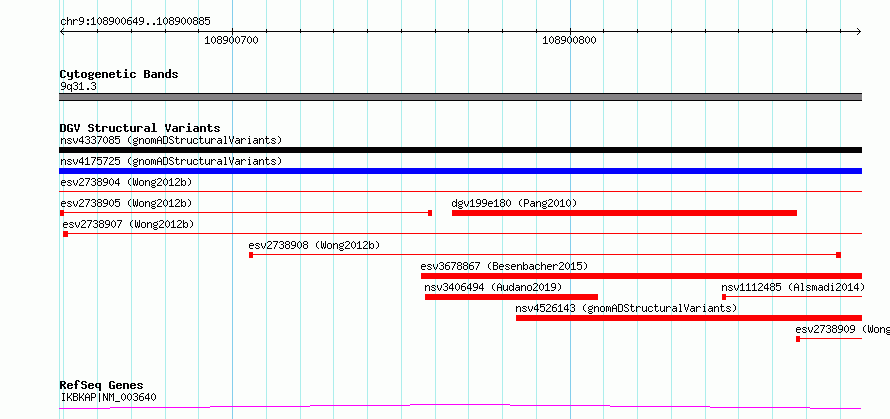The image size is (890, 419).
Task: Select the blue nsv4175725 variant bar
Action: pos(460,171)
